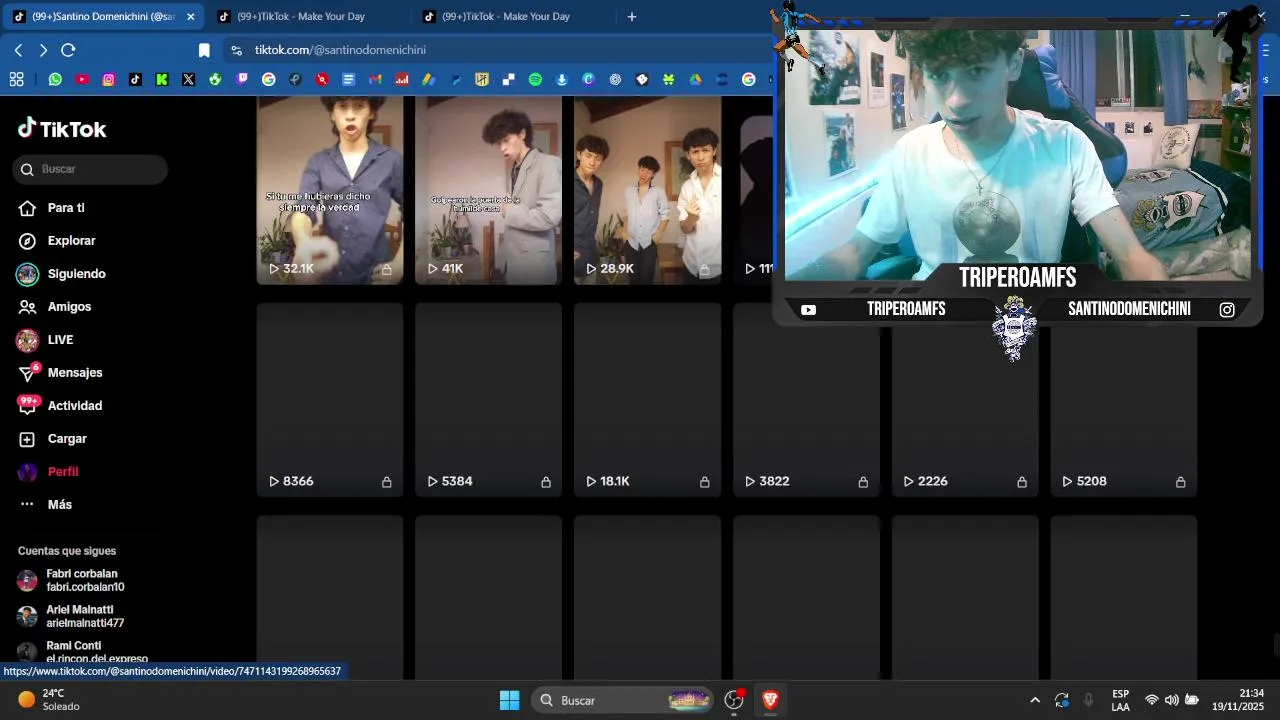Open the browser apps grid icon

pyautogui.click(x=17, y=79)
